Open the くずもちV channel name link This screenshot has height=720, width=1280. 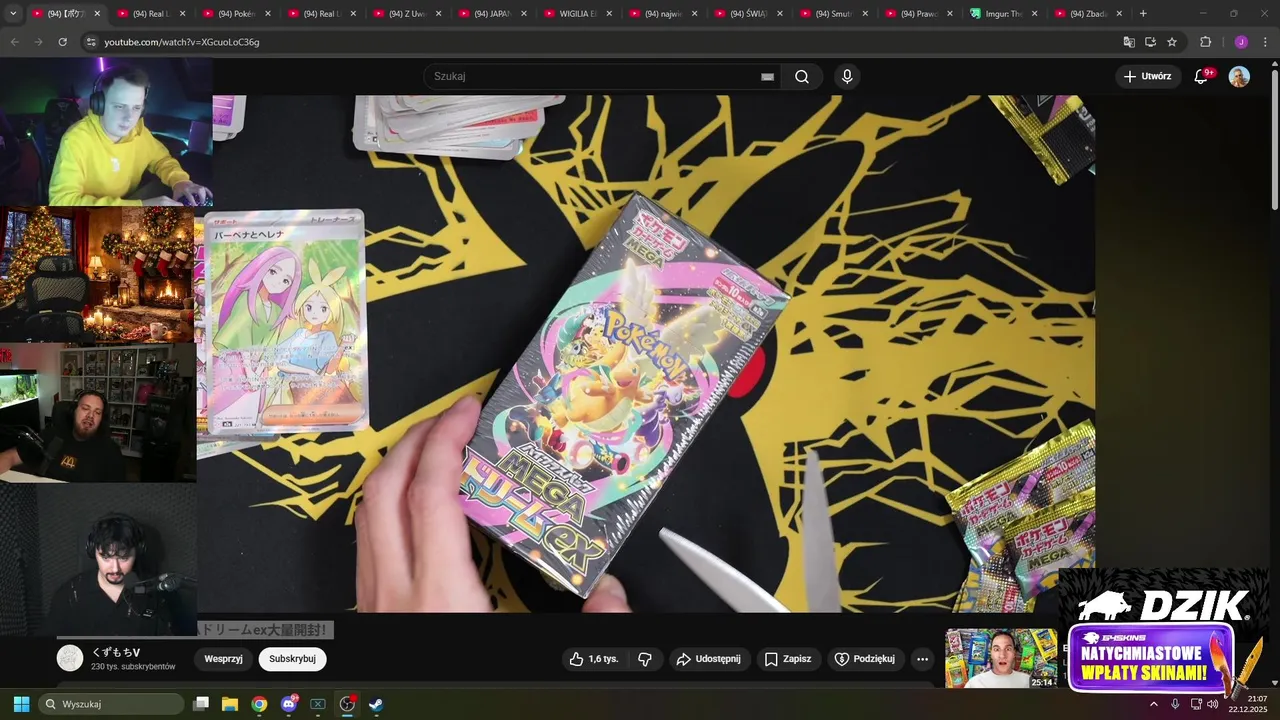116,652
